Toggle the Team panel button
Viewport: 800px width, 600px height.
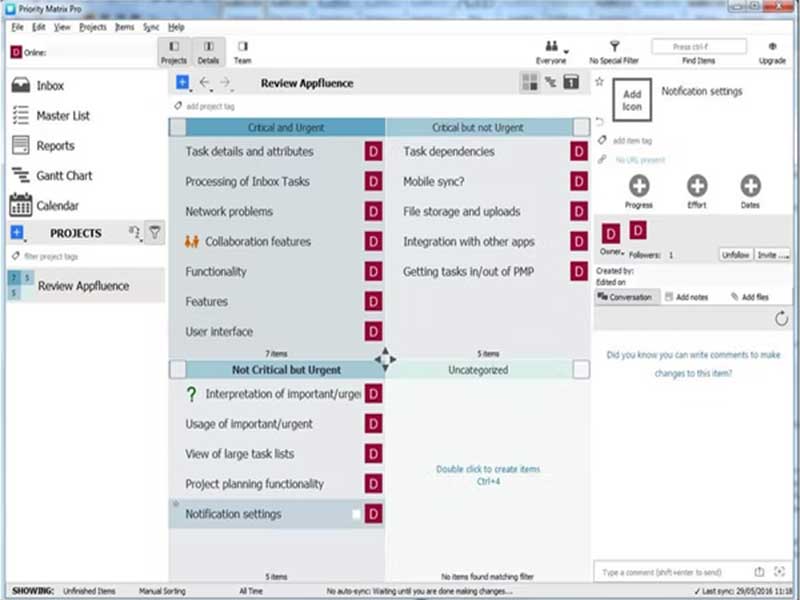(x=242, y=52)
